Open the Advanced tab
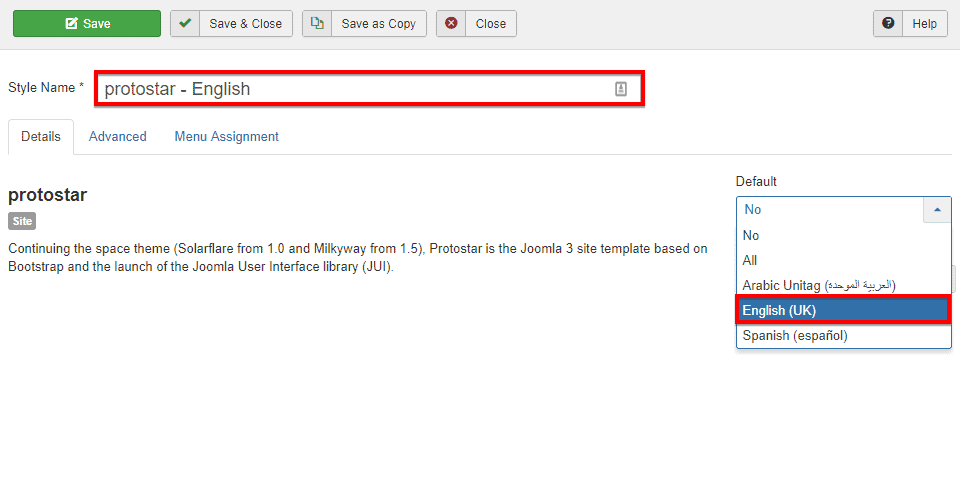The image size is (960, 500). tap(118, 136)
